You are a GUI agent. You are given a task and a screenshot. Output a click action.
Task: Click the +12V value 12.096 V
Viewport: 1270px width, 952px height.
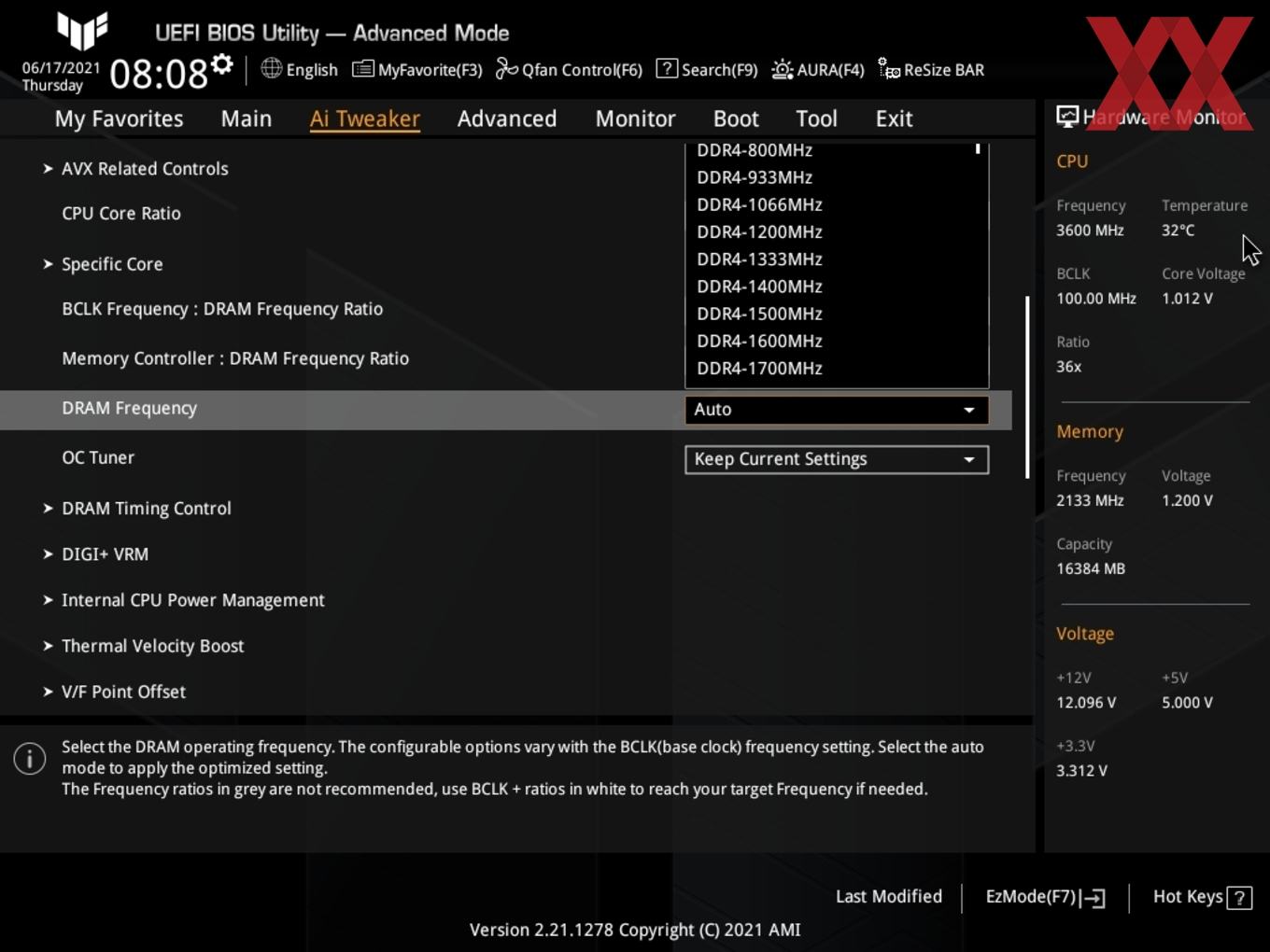coord(1086,703)
